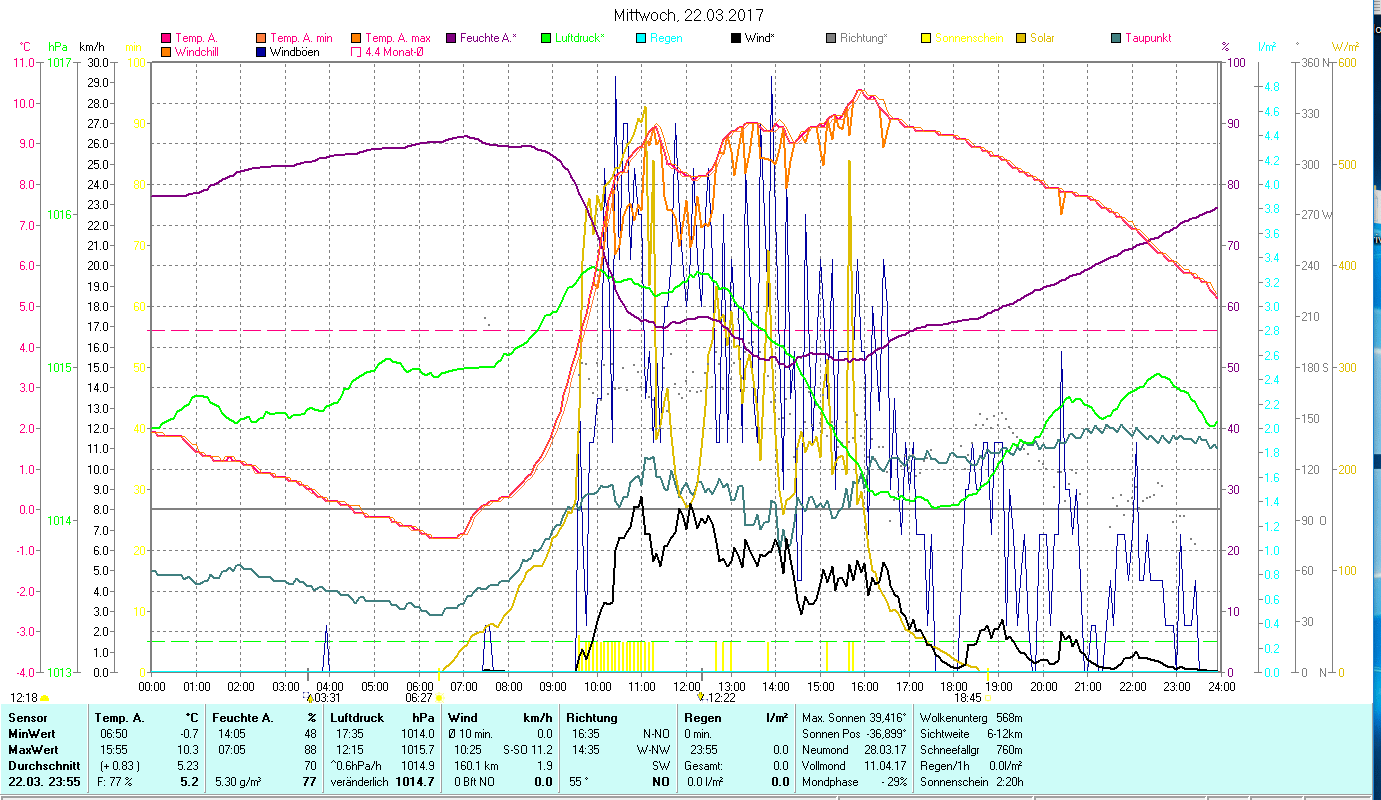Click the pink Temp. A. legend swatch
The height and width of the screenshot is (800, 1381).
[166, 38]
